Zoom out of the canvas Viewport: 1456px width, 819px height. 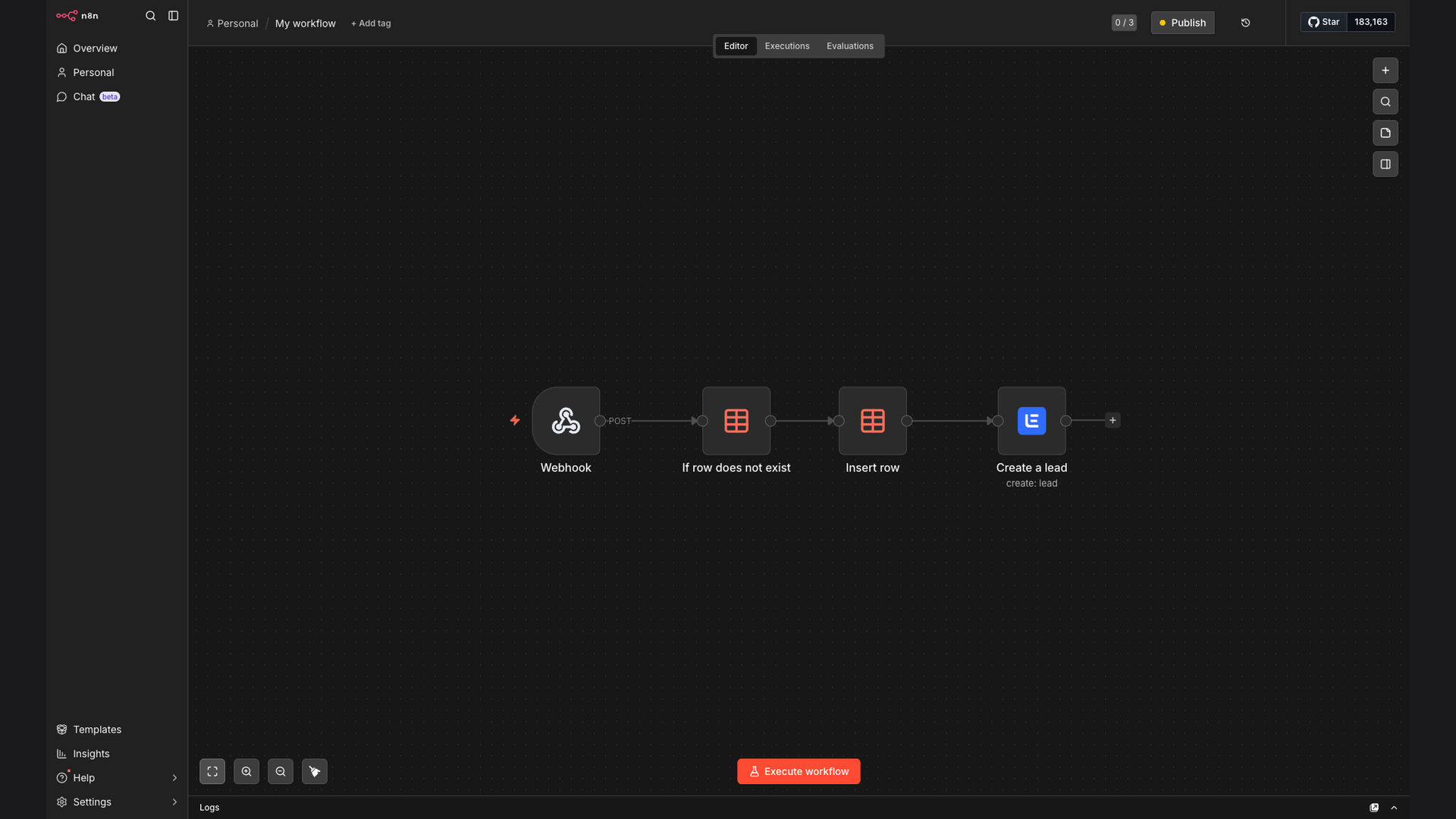(x=281, y=771)
